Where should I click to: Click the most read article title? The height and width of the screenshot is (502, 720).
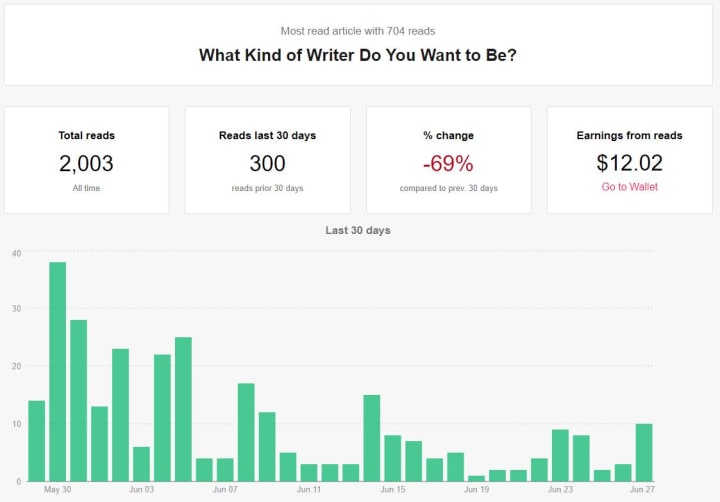point(357,55)
